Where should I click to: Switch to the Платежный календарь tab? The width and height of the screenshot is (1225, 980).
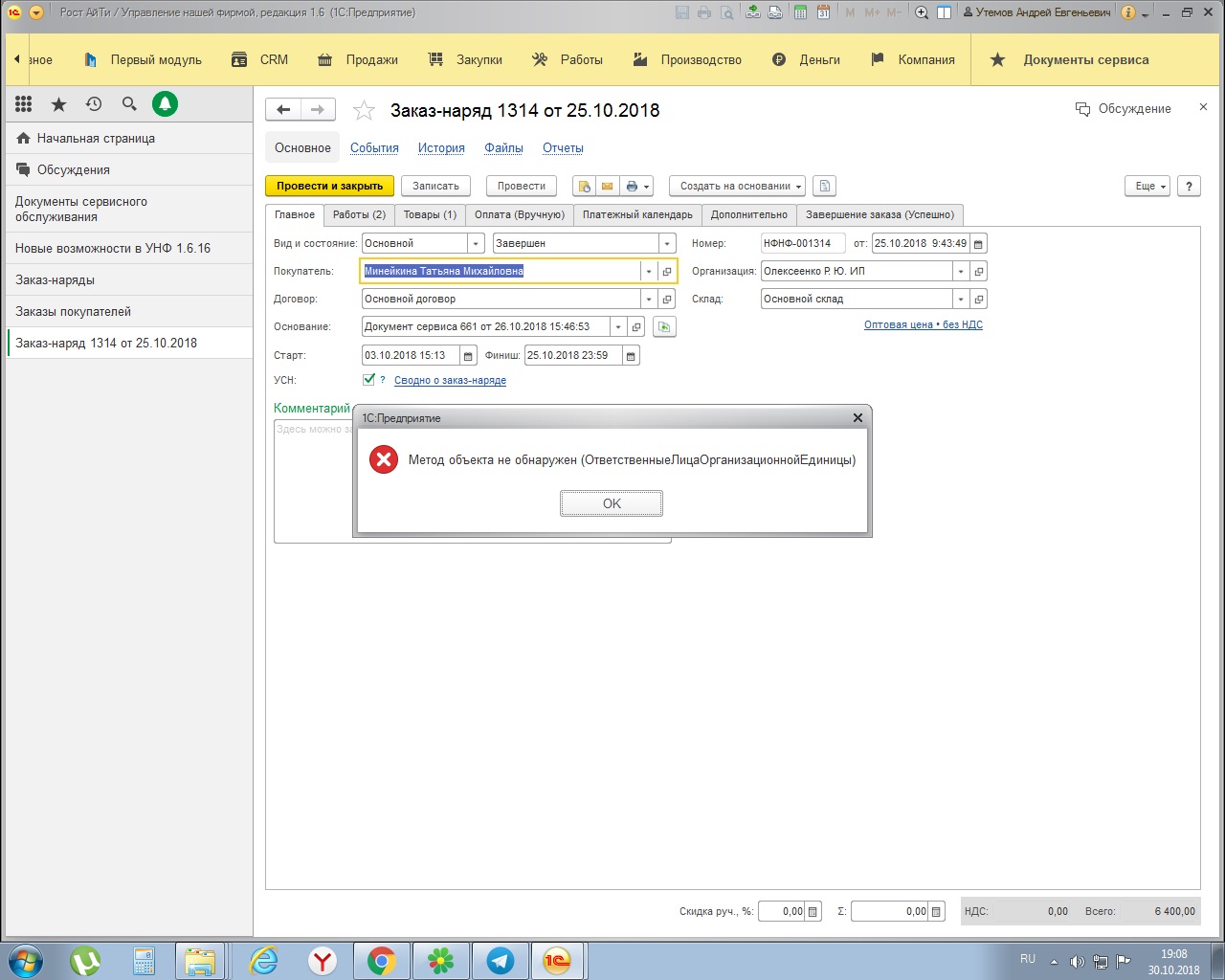click(x=637, y=215)
